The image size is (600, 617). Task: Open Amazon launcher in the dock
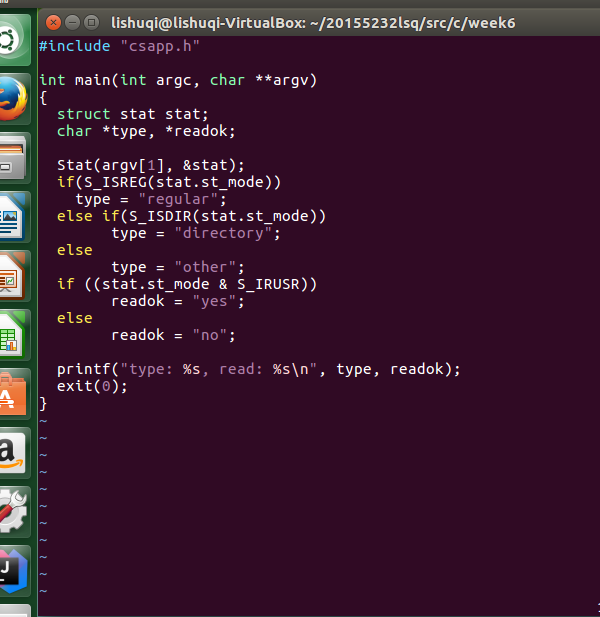pyautogui.click(x=13, y=453)
